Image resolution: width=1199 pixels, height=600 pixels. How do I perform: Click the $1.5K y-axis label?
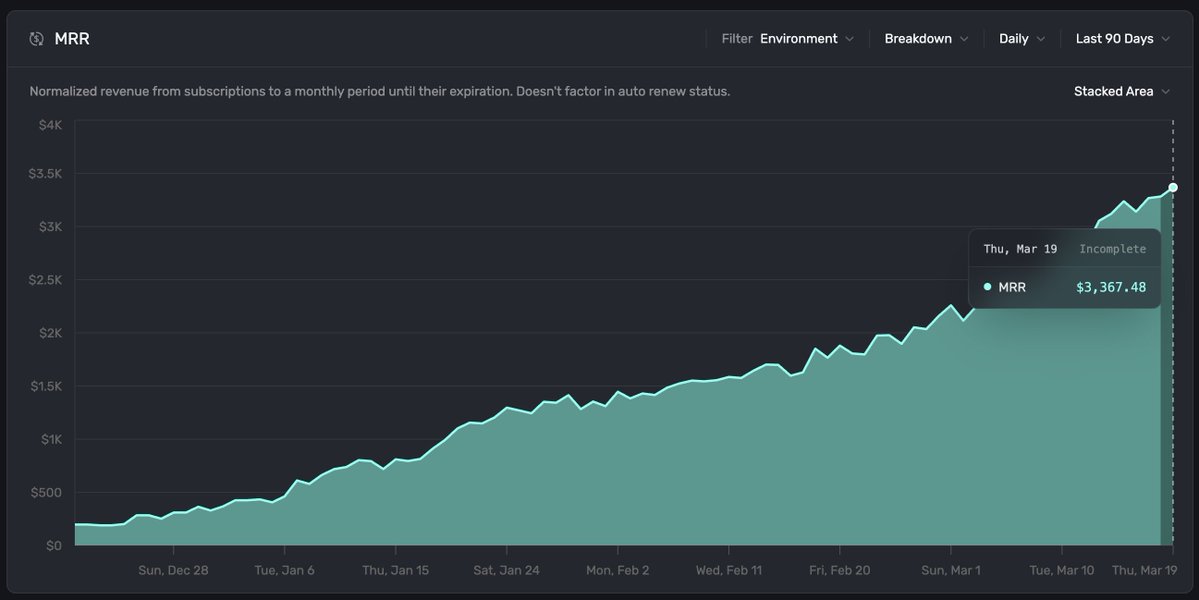click(46, 386)
